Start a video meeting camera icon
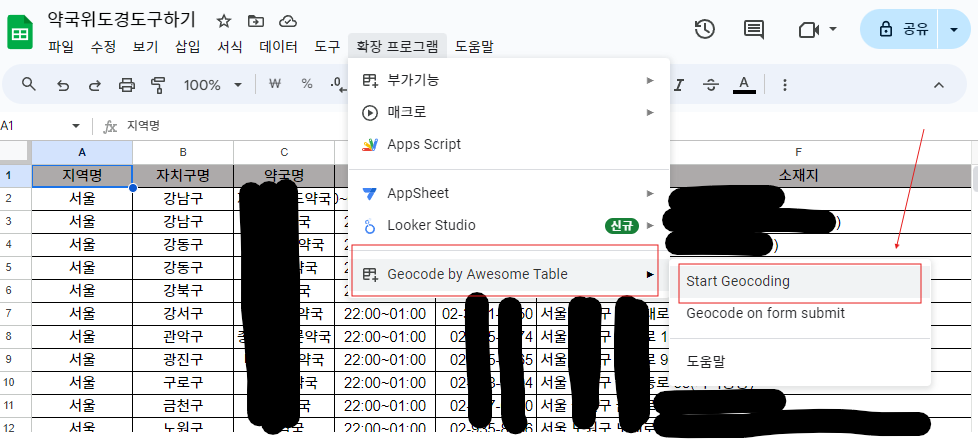The height and width of the screenshot is (439, 978). click(x=808, y=29)
